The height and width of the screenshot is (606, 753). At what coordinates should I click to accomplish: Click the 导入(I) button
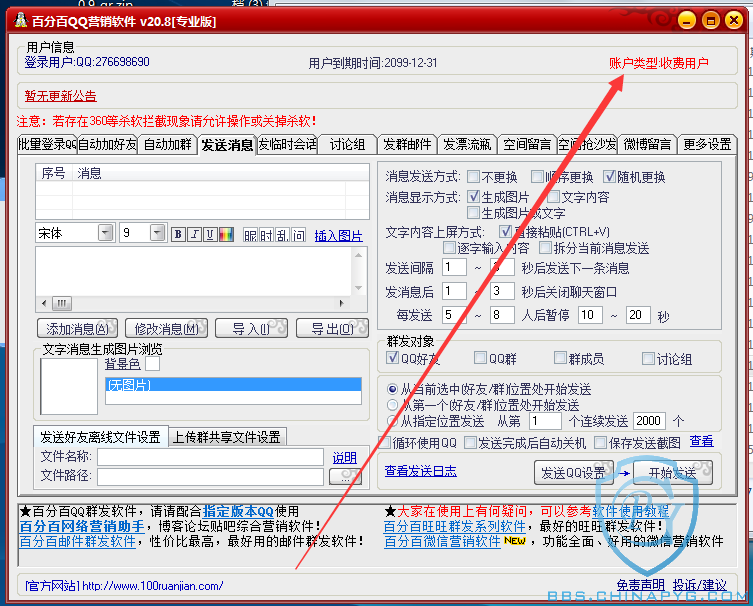pos(251,328)
